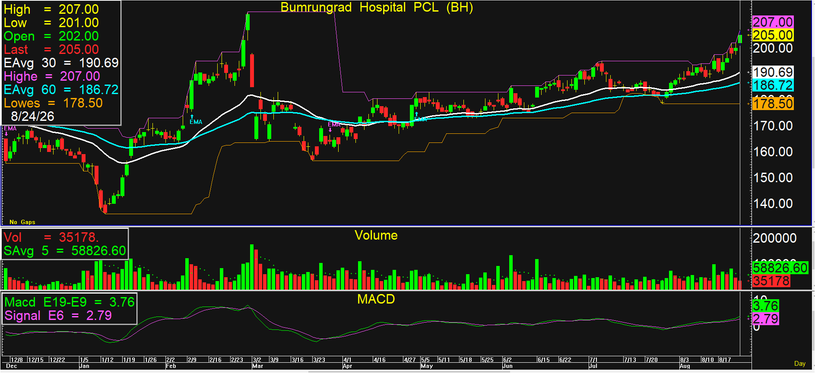Click the Volume panel heading
This screenshot has width=815, height=373.
pyautogui.click(x=376, y=235)
